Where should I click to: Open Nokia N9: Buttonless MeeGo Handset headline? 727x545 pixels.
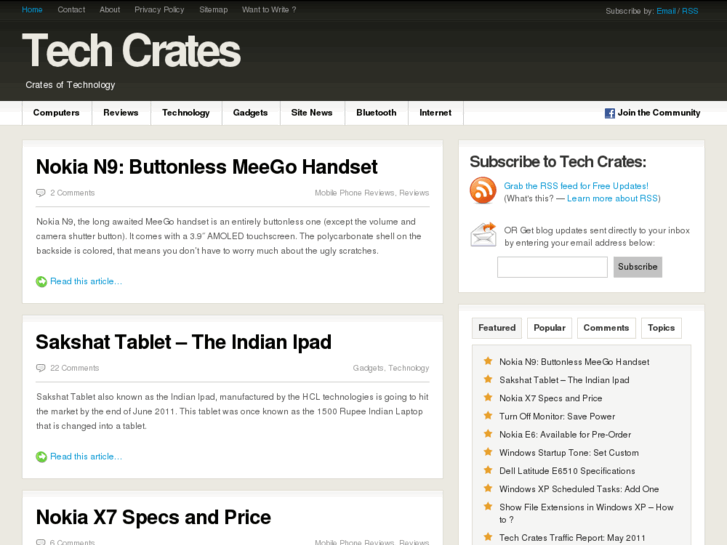tap(207, 167)
